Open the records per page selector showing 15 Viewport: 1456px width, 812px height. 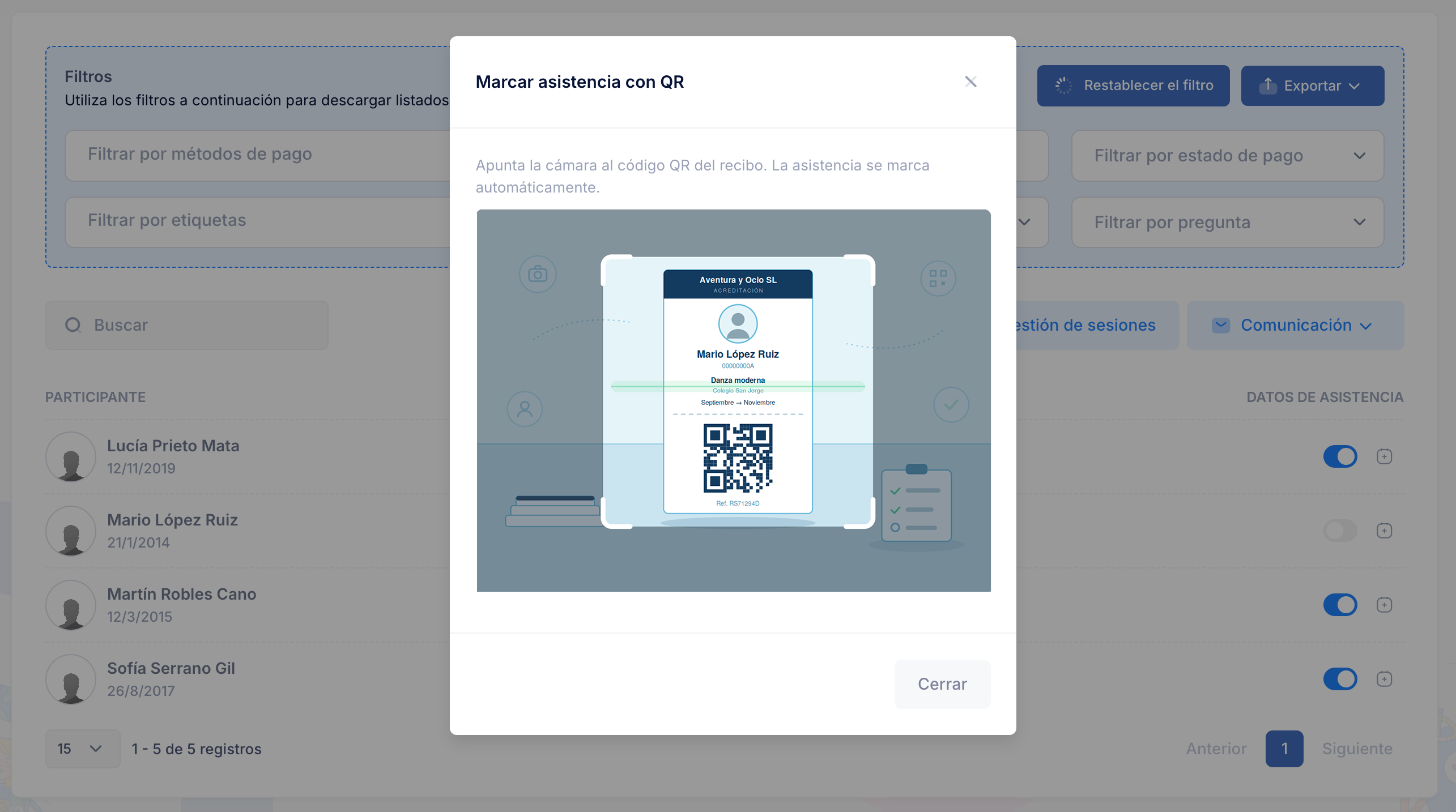click(82, 749)
